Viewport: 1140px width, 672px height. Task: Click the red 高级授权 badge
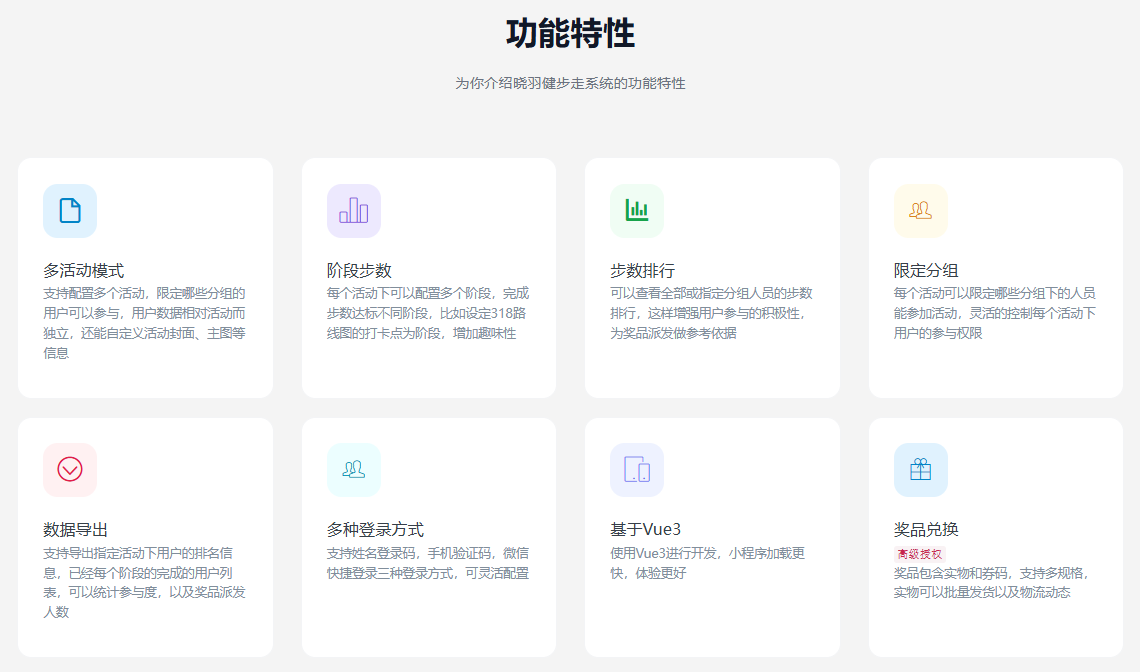[x=919, y=554]
